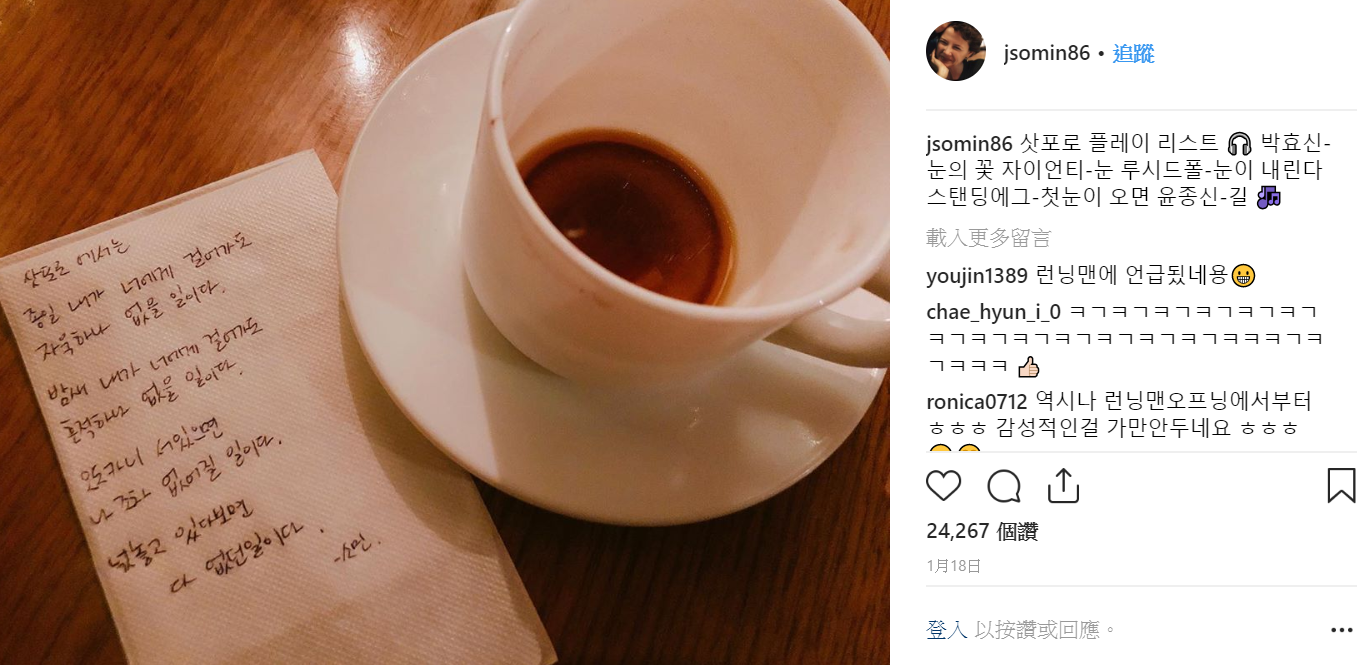The height and width of the screenshot is (665, 1359).
Task: Open commenter youjin1389's profile
Action: pyautogui.click(x=970, y=276)
